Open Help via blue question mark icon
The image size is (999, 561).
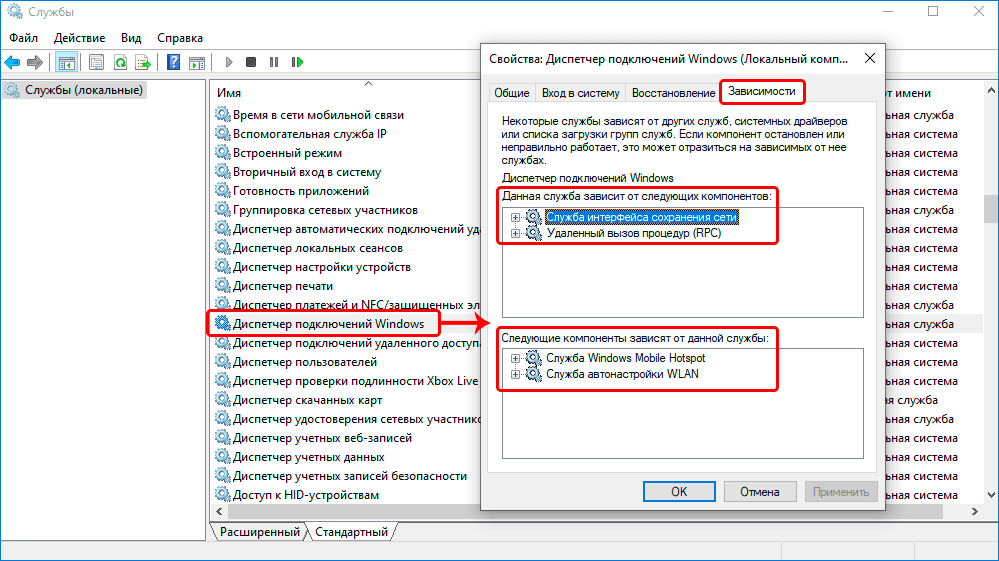point(173,62)
